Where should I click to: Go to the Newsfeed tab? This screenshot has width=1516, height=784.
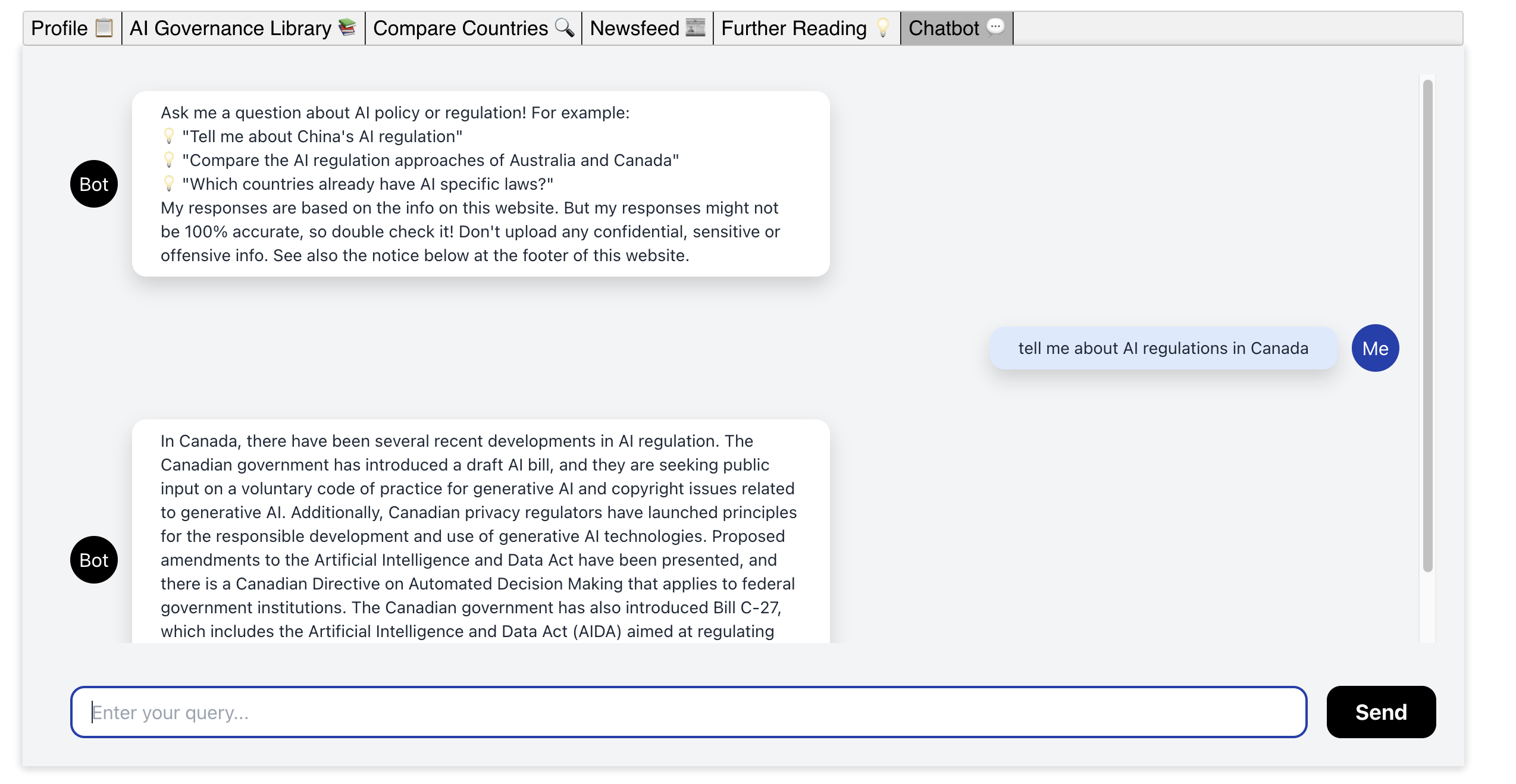[x=634, y=28]
